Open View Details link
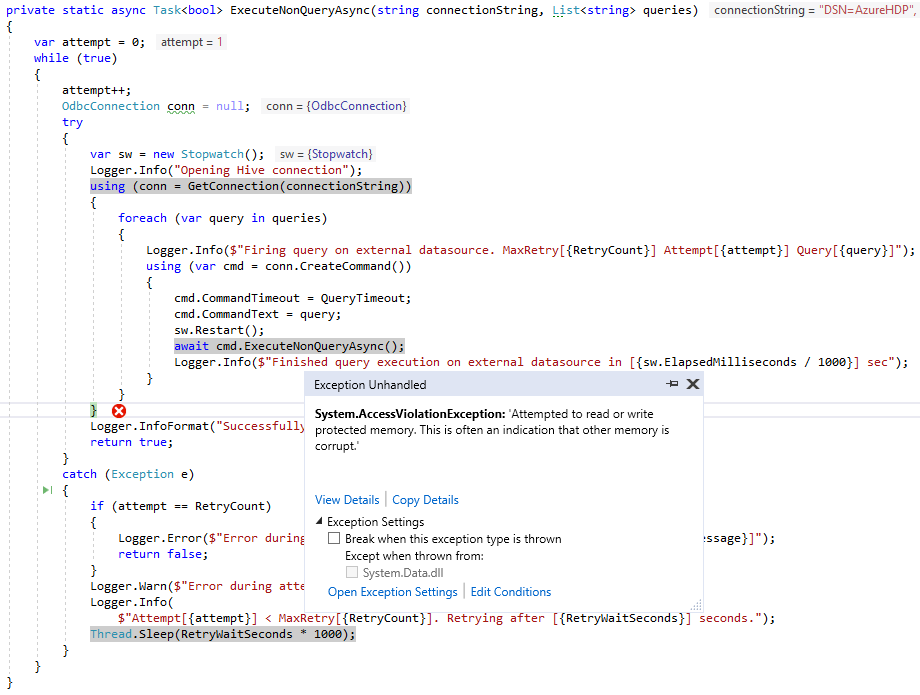 pos(347,500)
